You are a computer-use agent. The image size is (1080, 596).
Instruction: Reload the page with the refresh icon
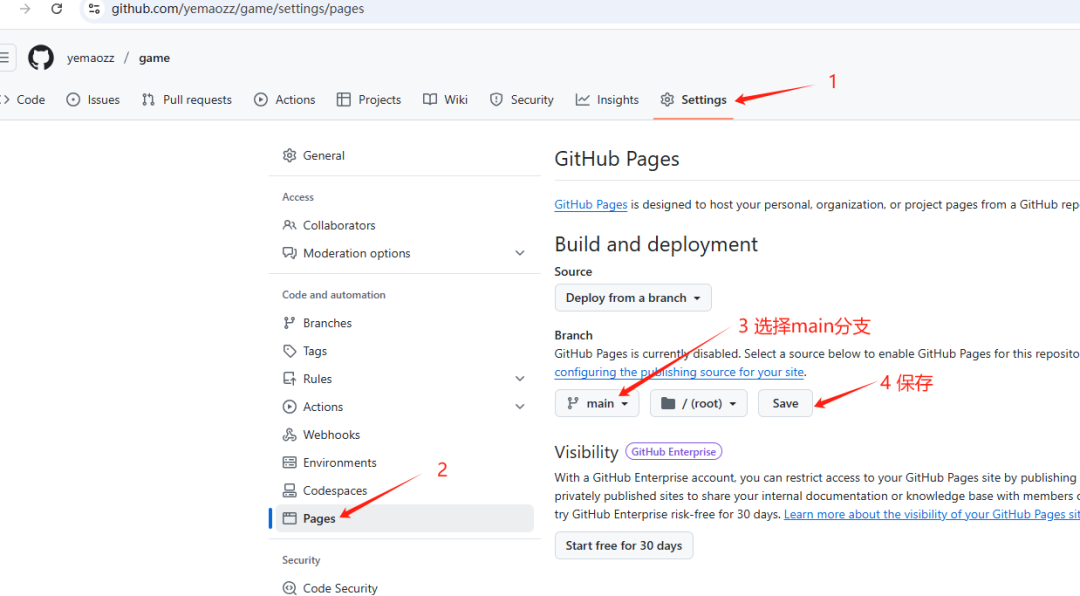pos(56,9)
